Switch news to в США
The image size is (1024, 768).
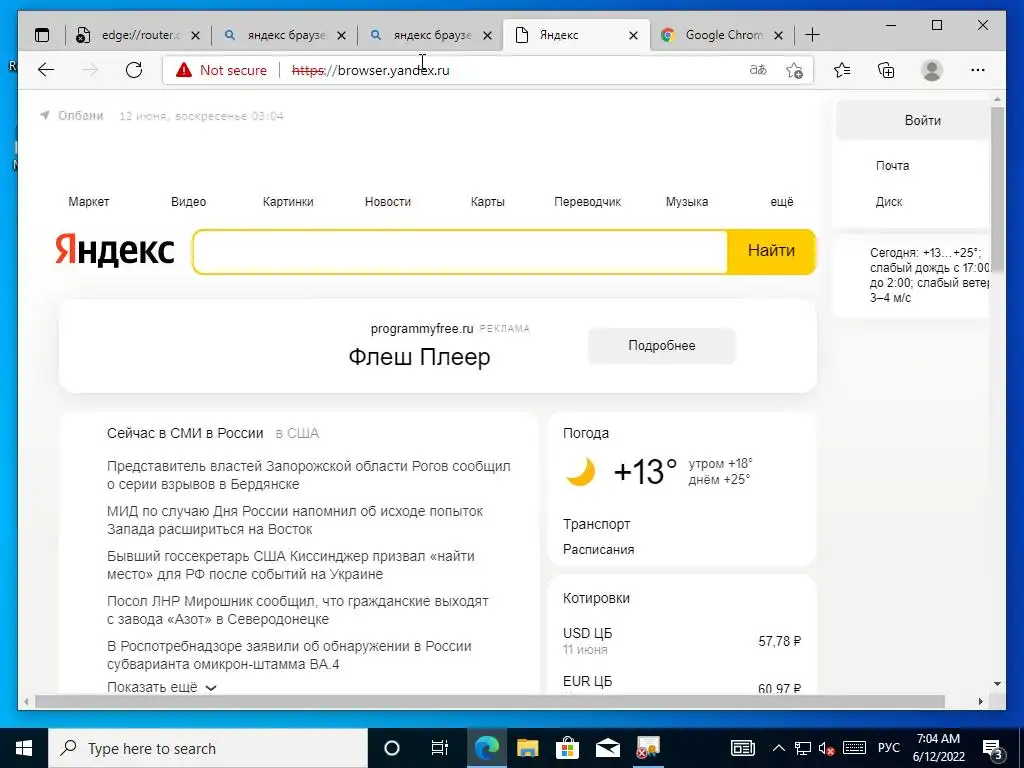(297, 434)
